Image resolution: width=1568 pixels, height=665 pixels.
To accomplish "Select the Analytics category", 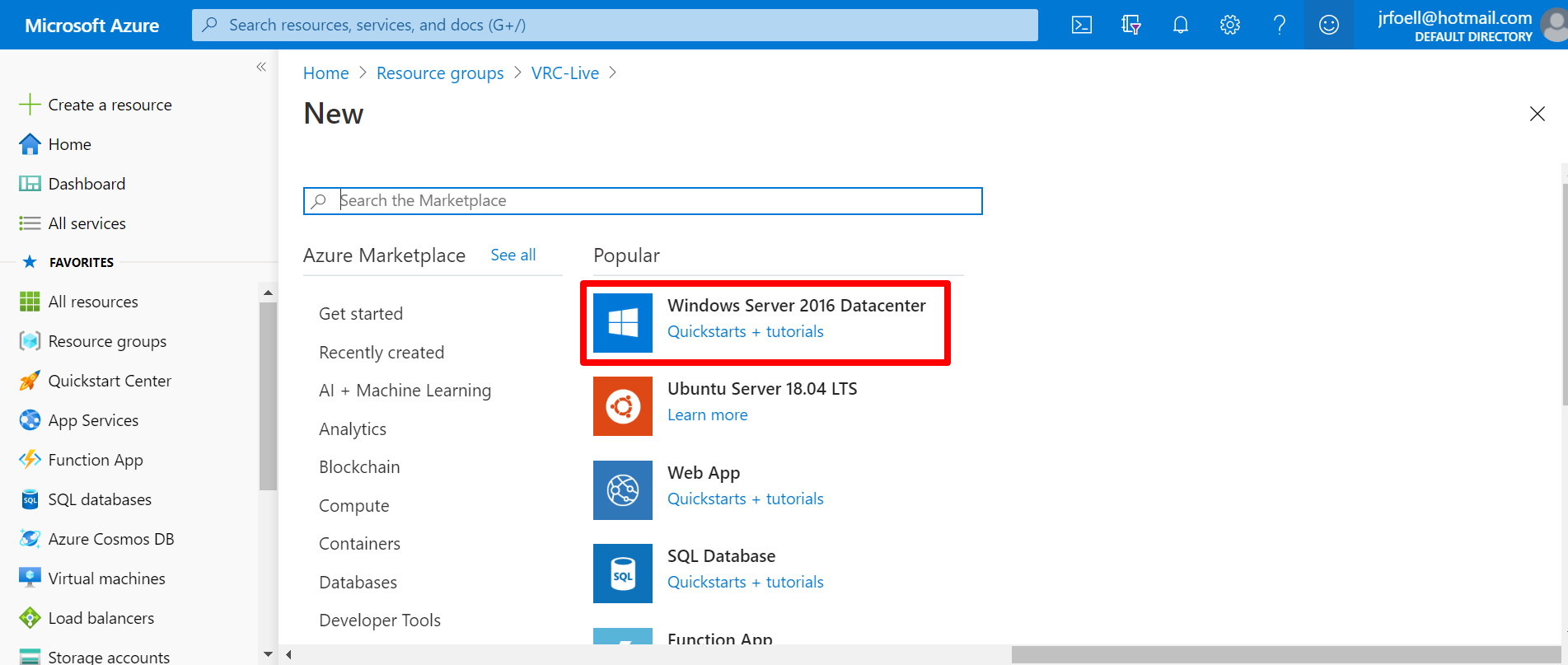I will coord(353,429).
